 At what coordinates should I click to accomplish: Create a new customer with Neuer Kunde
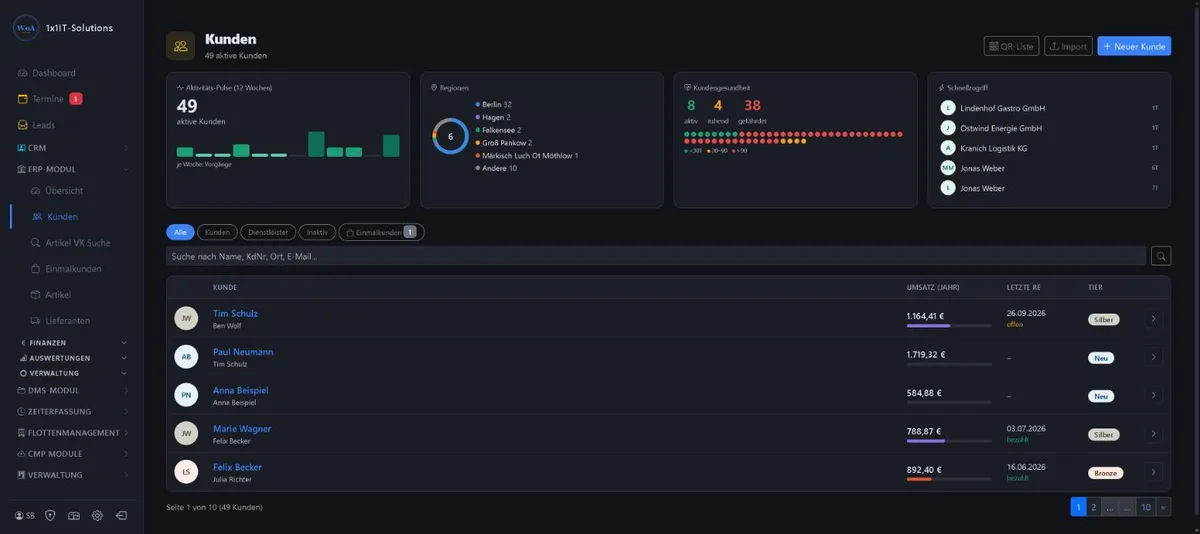1134,46
